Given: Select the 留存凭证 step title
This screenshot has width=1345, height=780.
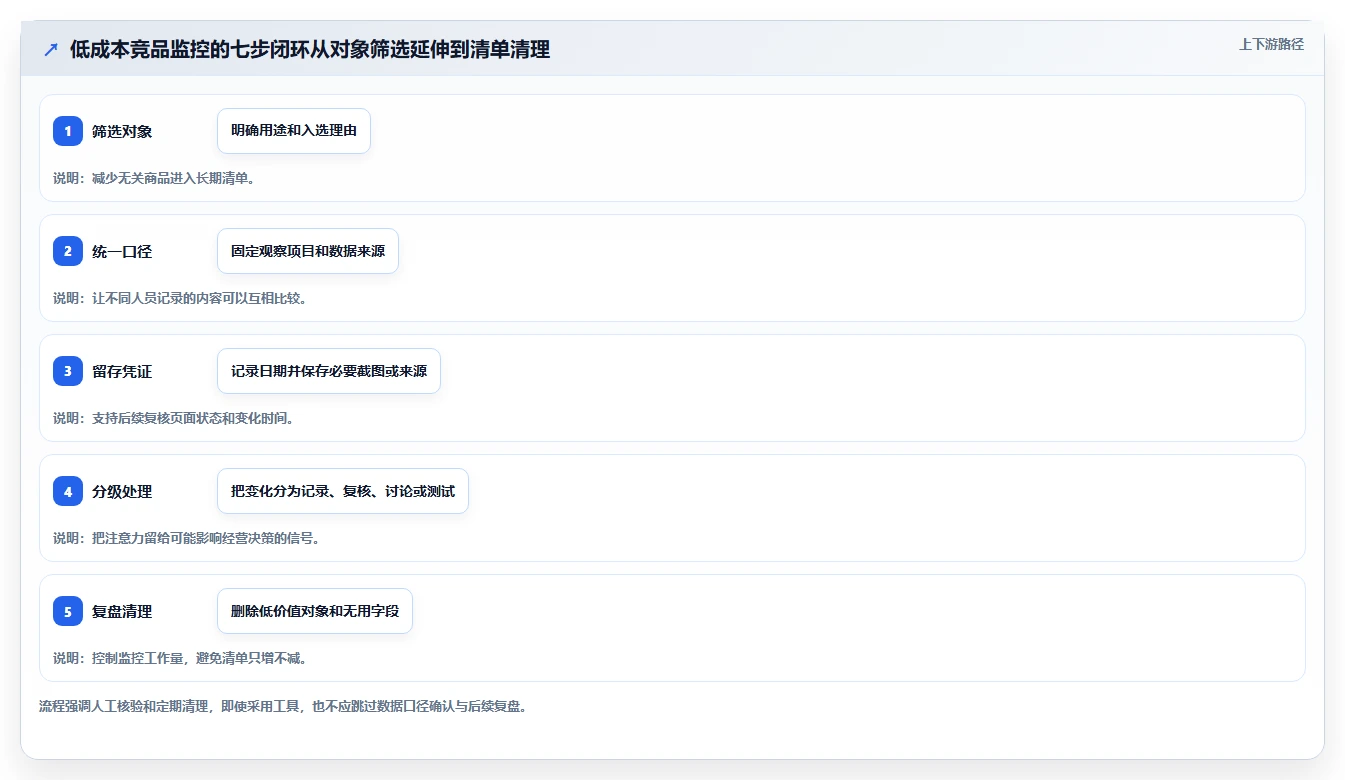Looking at the screenshot, I should coord(122,371).
